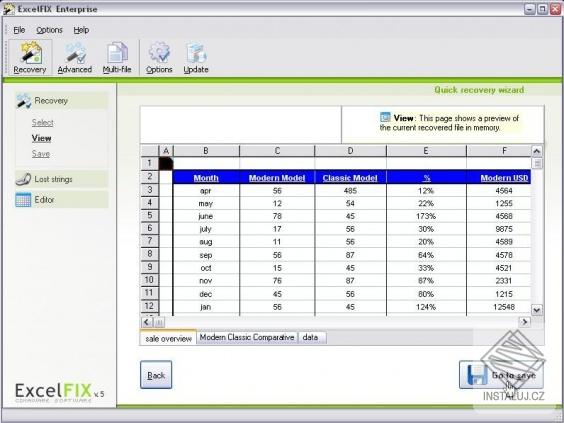
Task: Switch to the data sheet tab
Action: pos(310,337)
